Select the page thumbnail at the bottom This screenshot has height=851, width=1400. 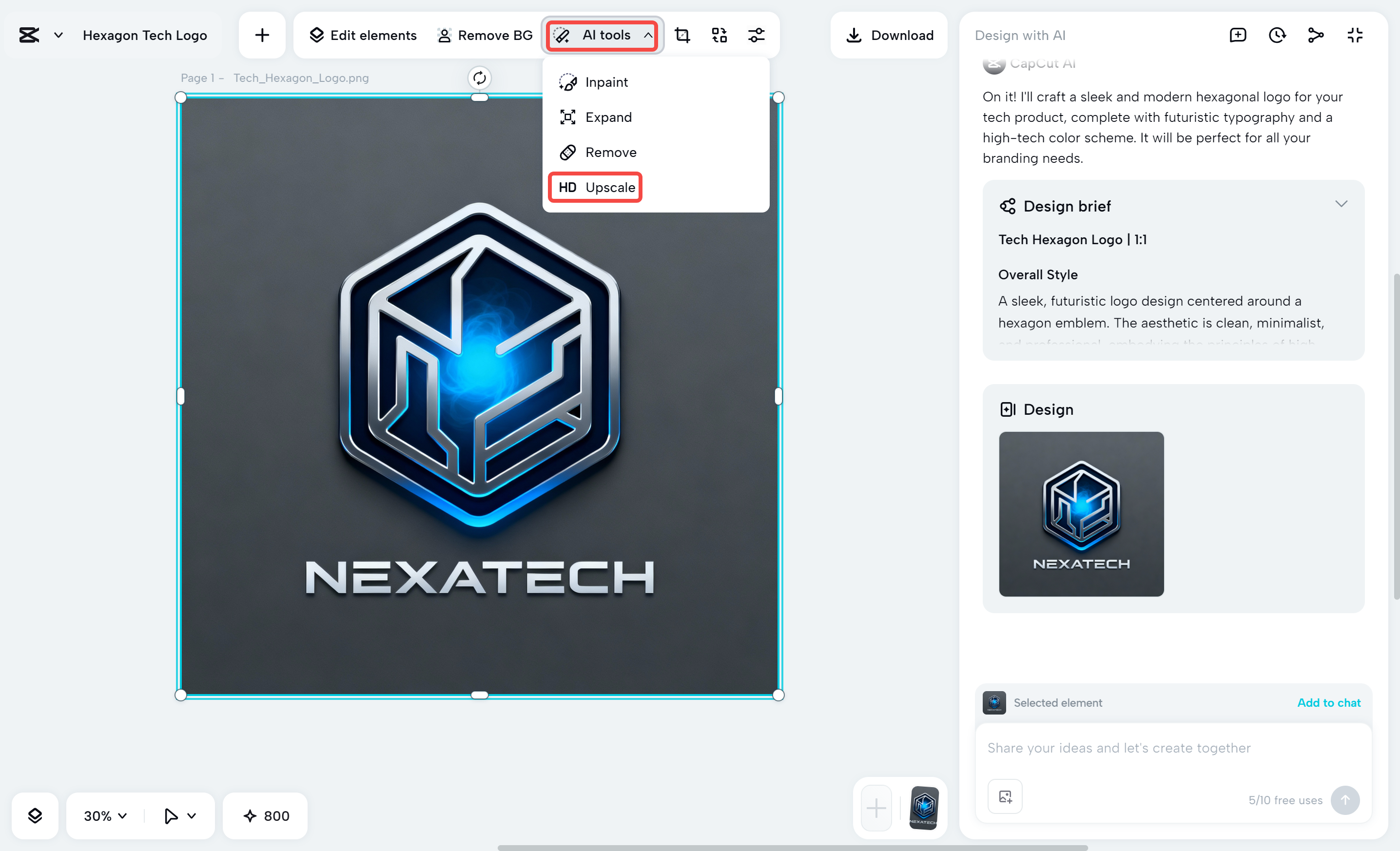pos(924,807)
